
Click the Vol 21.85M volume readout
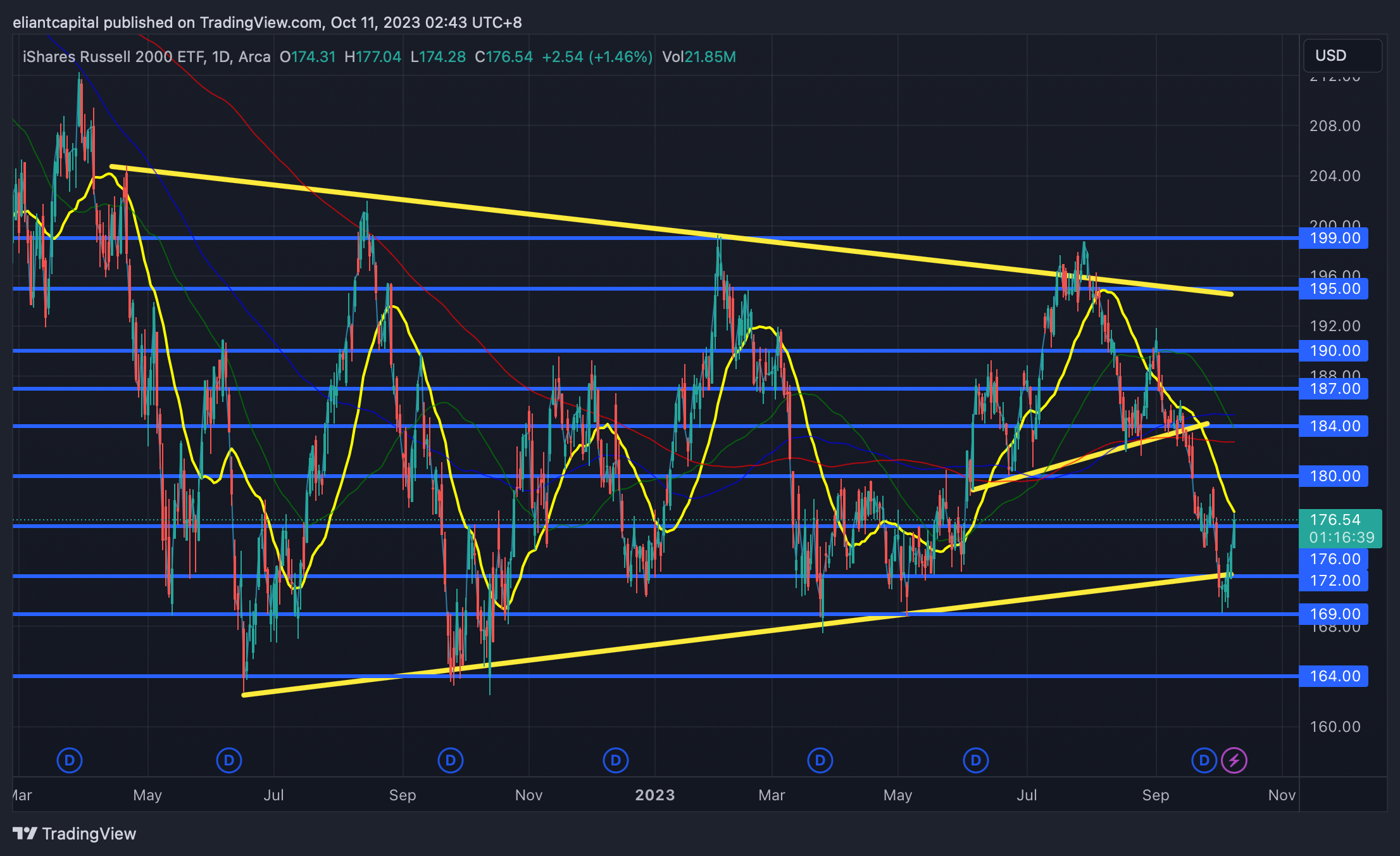[699, 57]
